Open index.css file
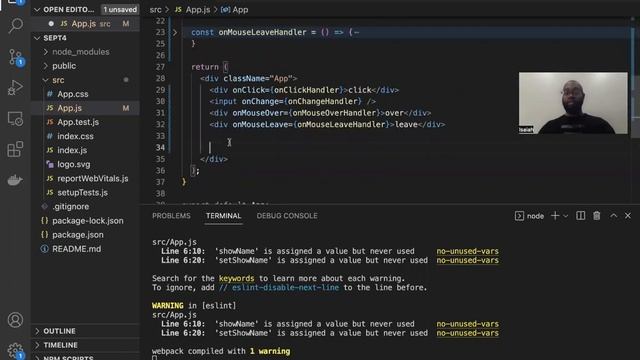Viewport: 640px width, 360px height. pyautogui.click(x=86, y=136)
